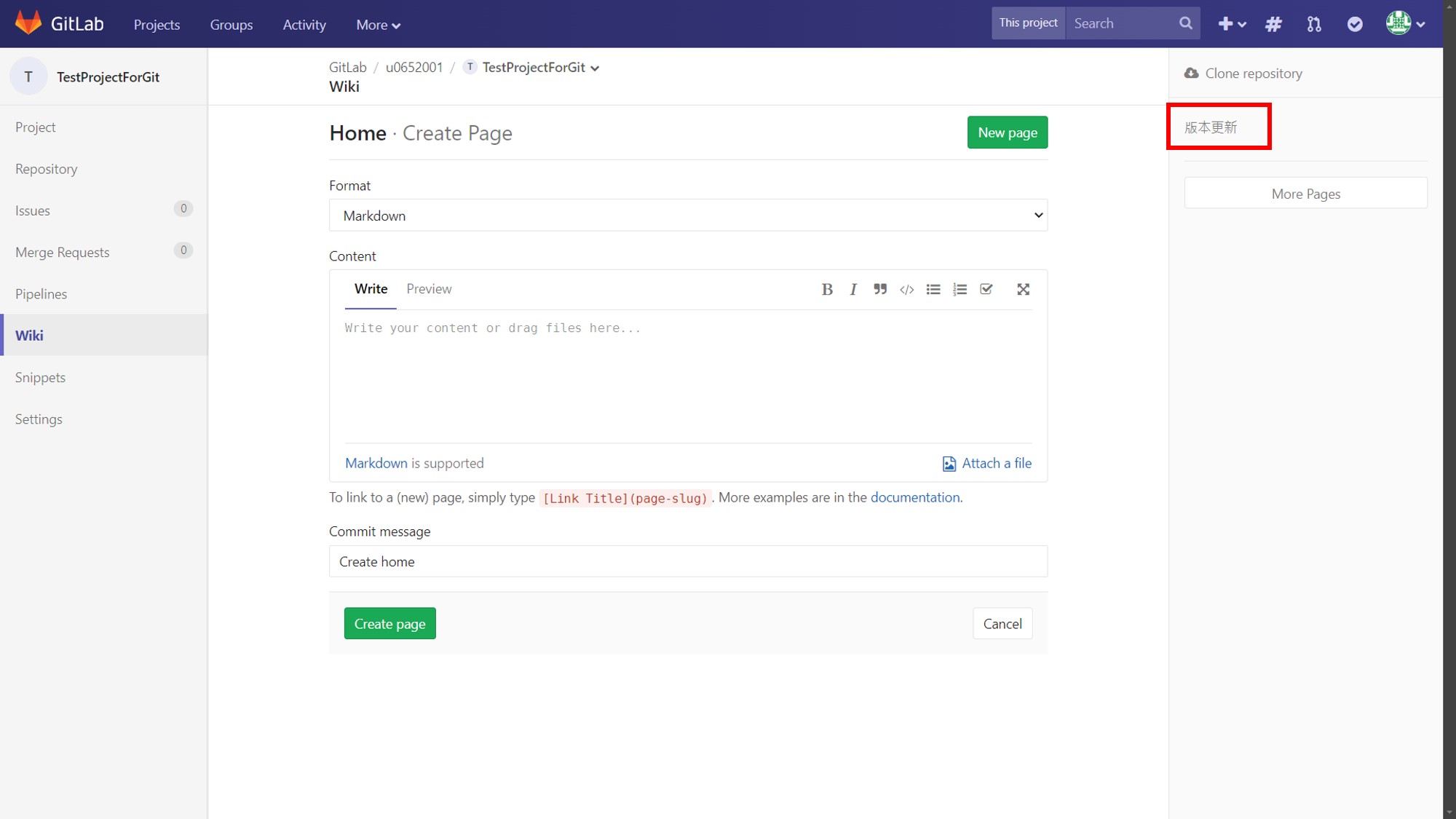
Task: Switch to the Preview tab
Action: [429, 289]
